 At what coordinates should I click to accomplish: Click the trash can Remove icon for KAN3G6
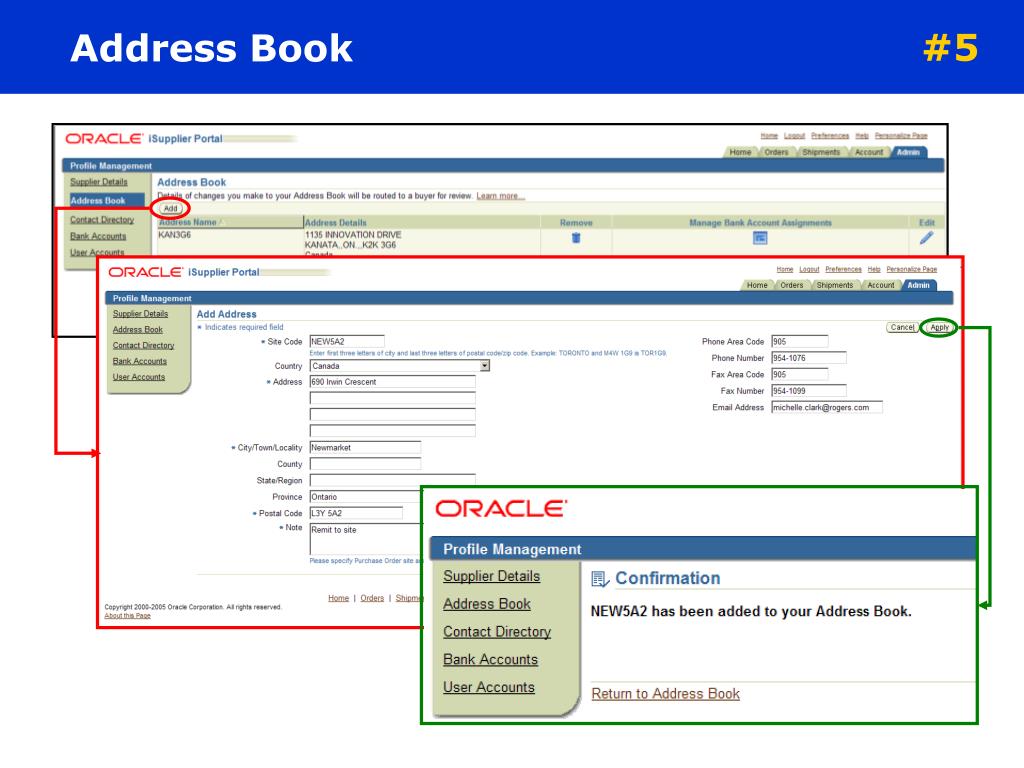point(575,238)
